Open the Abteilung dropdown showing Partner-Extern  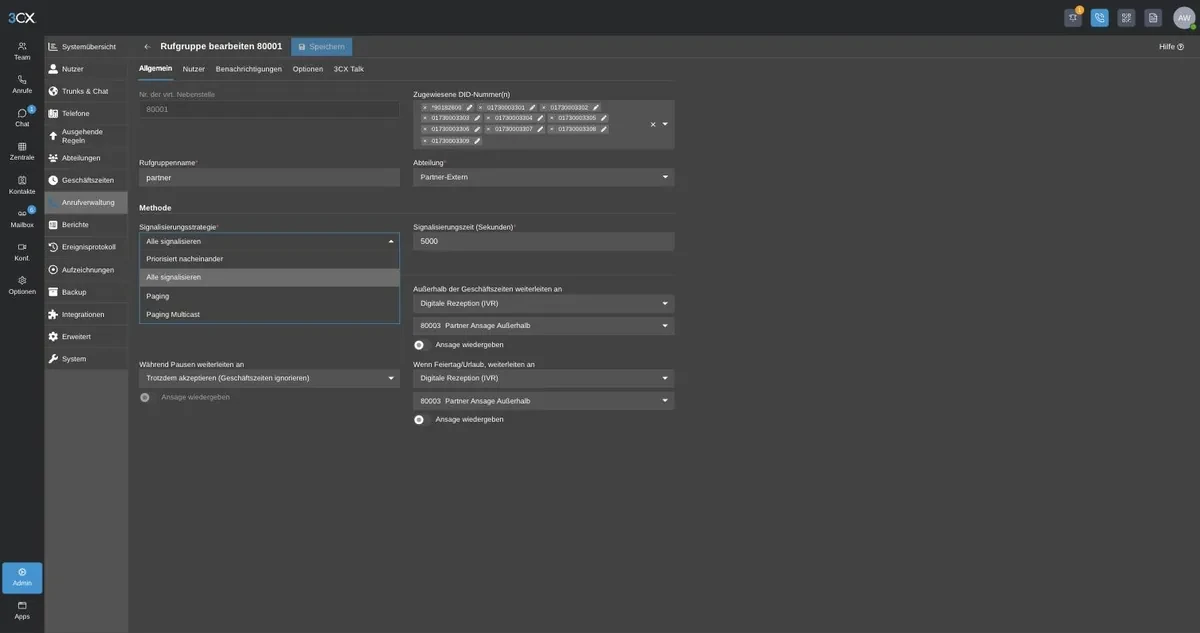point(544,177)
